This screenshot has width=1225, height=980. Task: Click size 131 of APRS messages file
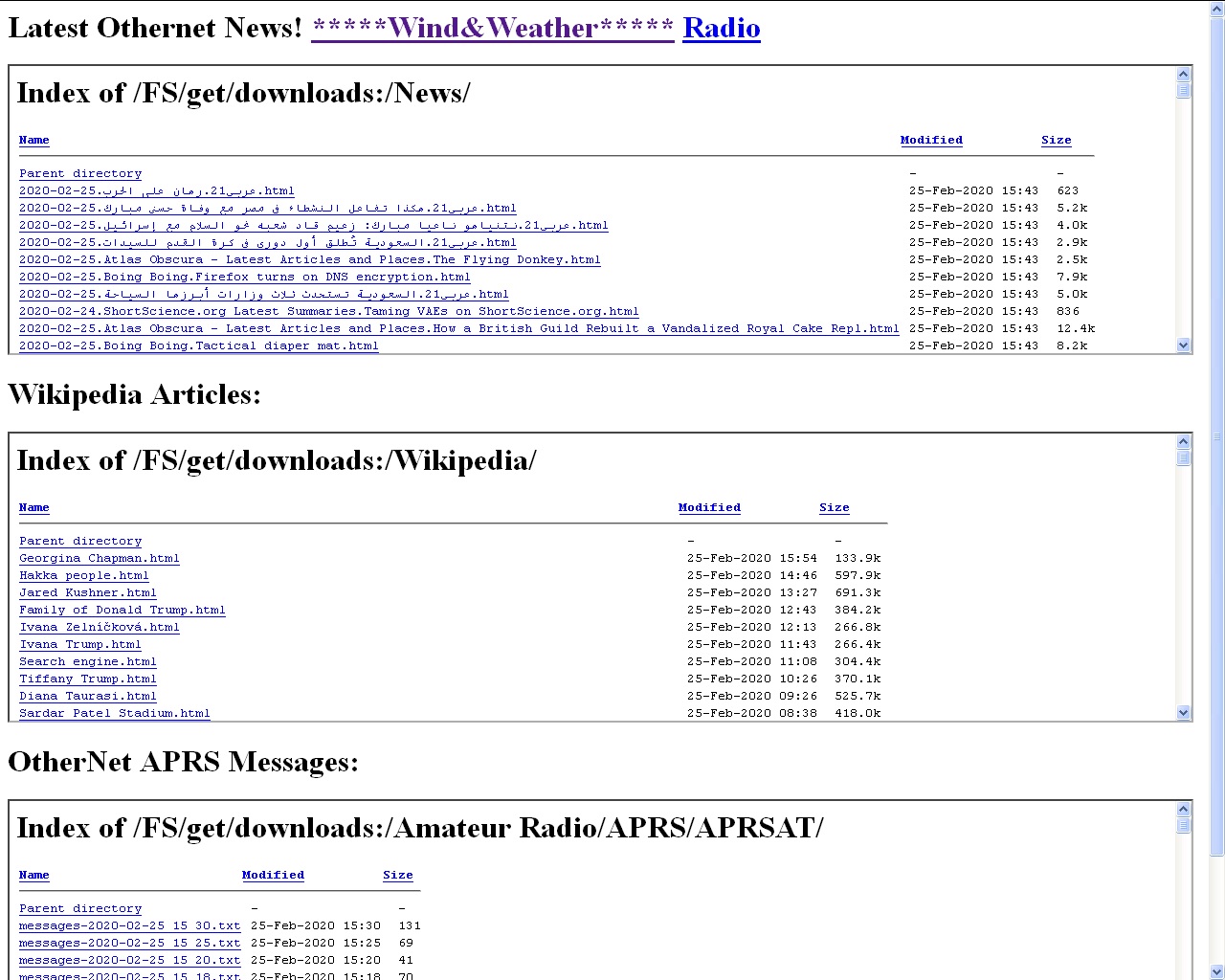[x=410, y=925]
